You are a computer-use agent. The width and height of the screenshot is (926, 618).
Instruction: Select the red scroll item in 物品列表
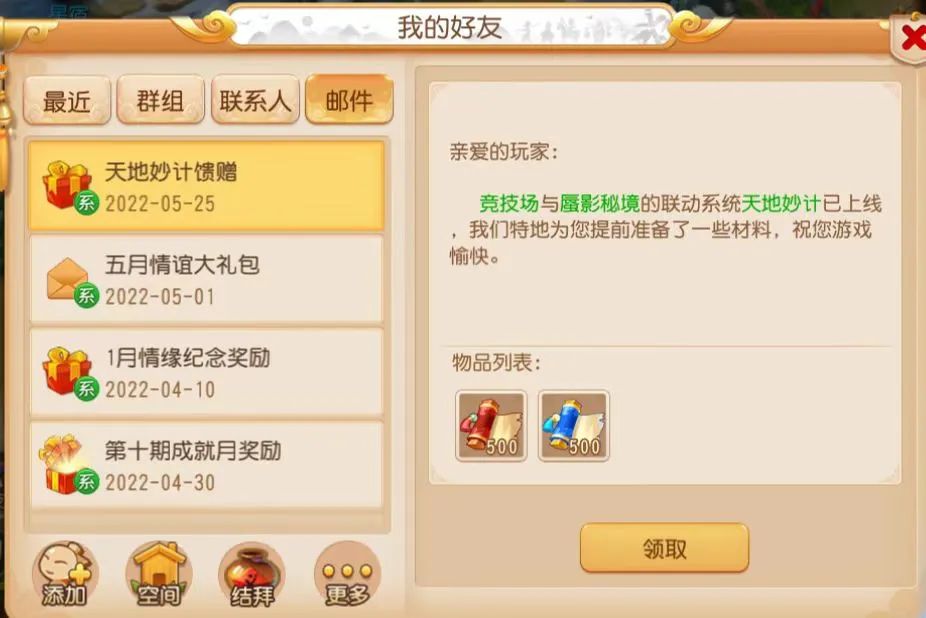[x=491, y=426]
